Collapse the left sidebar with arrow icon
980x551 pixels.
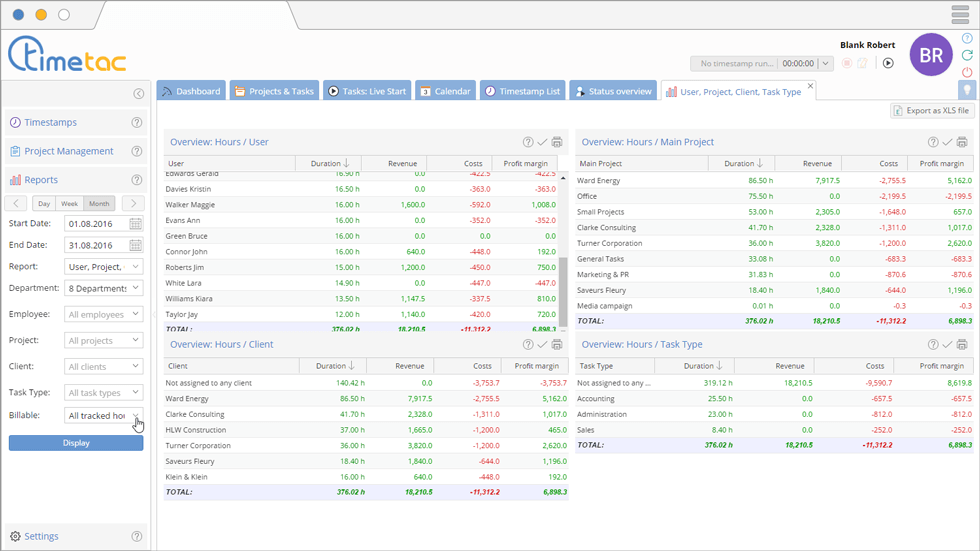[x=139, y=94]
